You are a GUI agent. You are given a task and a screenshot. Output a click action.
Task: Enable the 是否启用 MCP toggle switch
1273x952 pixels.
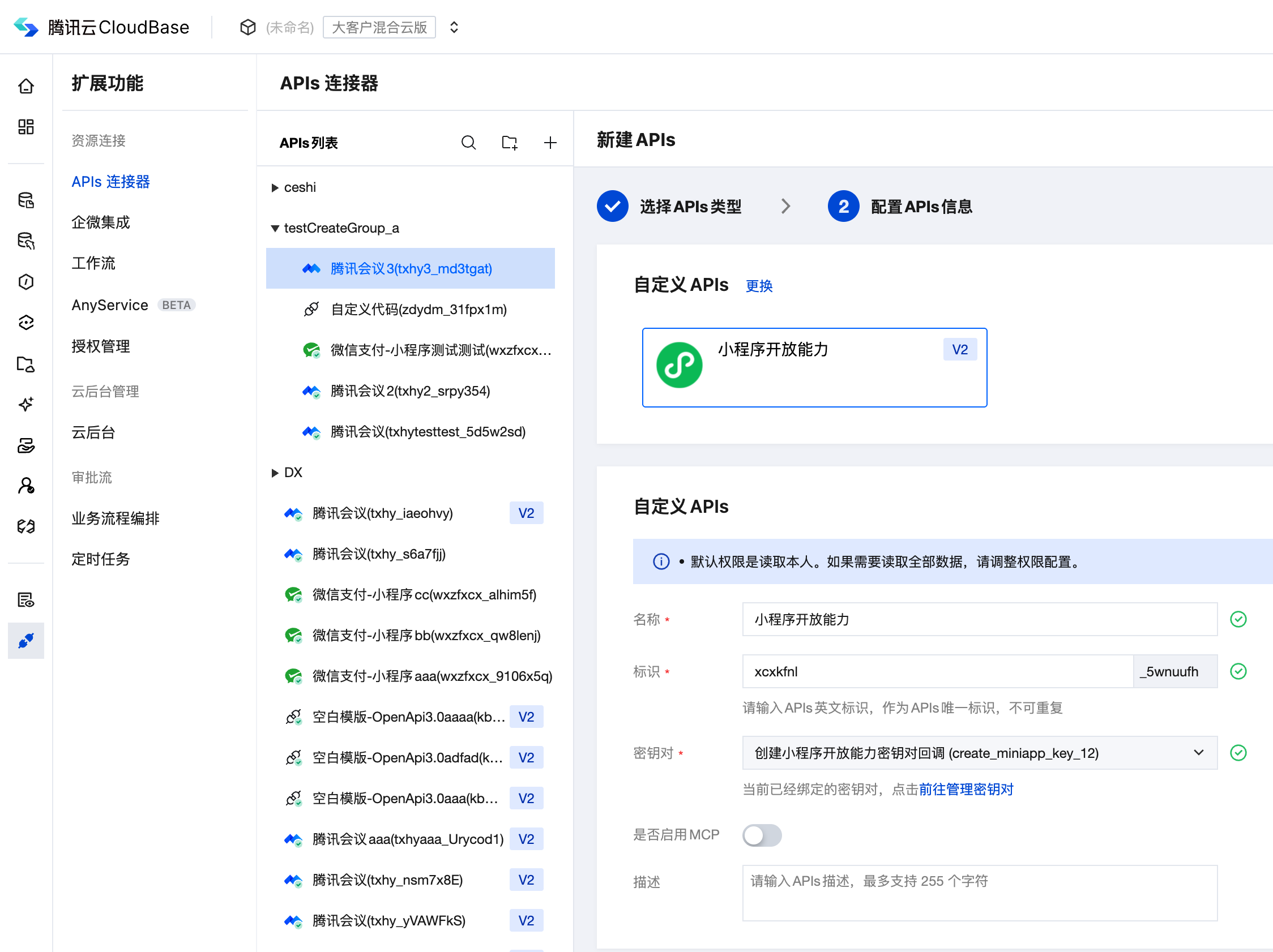762,835
